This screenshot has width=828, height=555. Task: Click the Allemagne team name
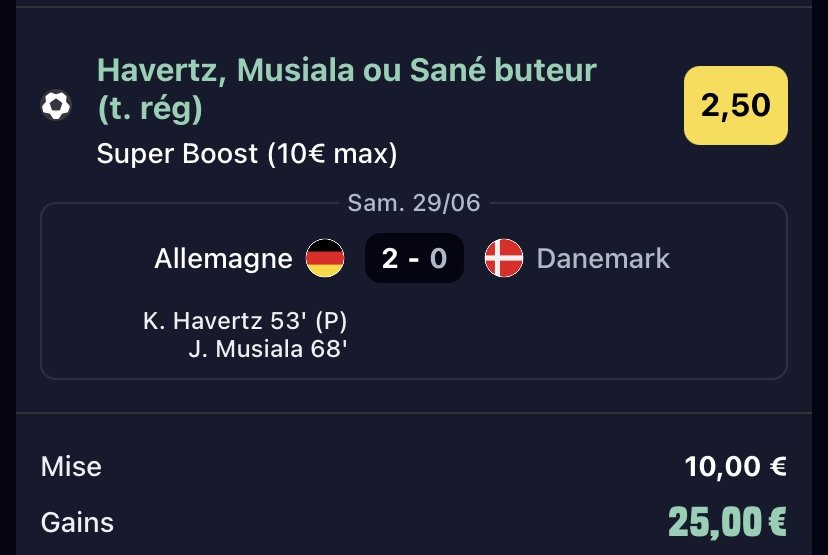point(223,258)
